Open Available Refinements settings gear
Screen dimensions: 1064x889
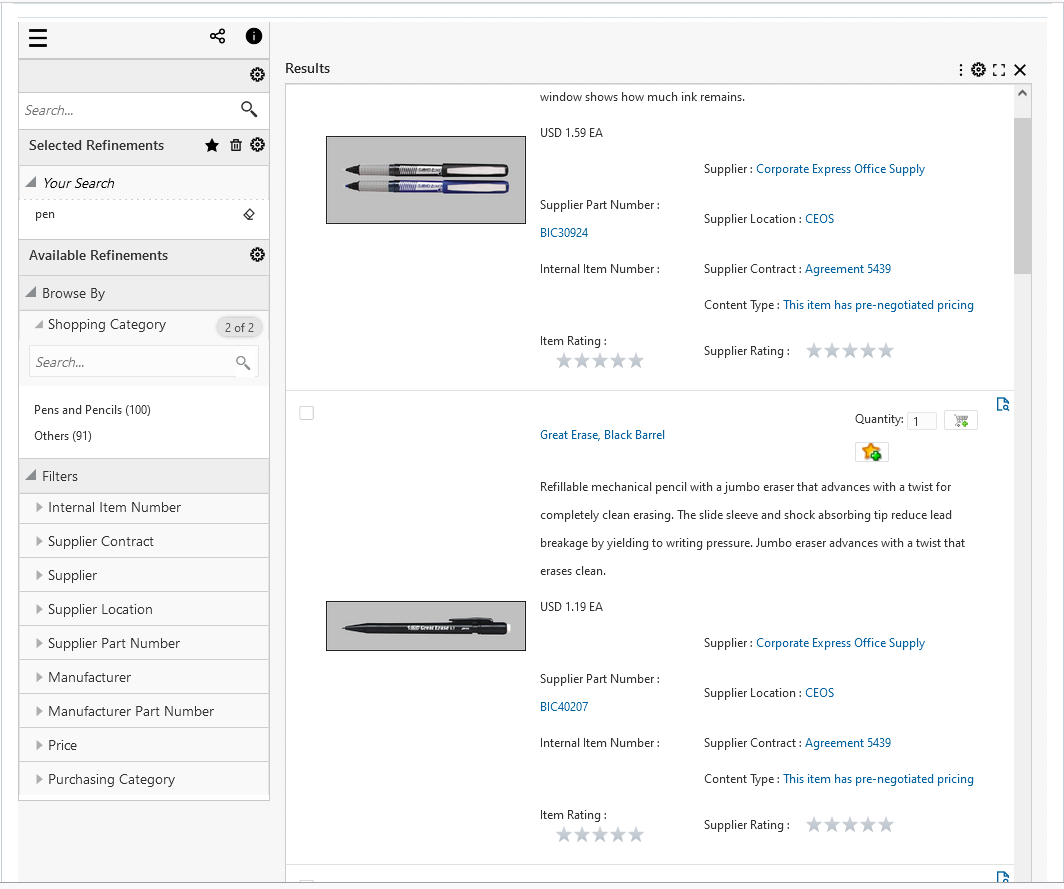pos(257,255)
